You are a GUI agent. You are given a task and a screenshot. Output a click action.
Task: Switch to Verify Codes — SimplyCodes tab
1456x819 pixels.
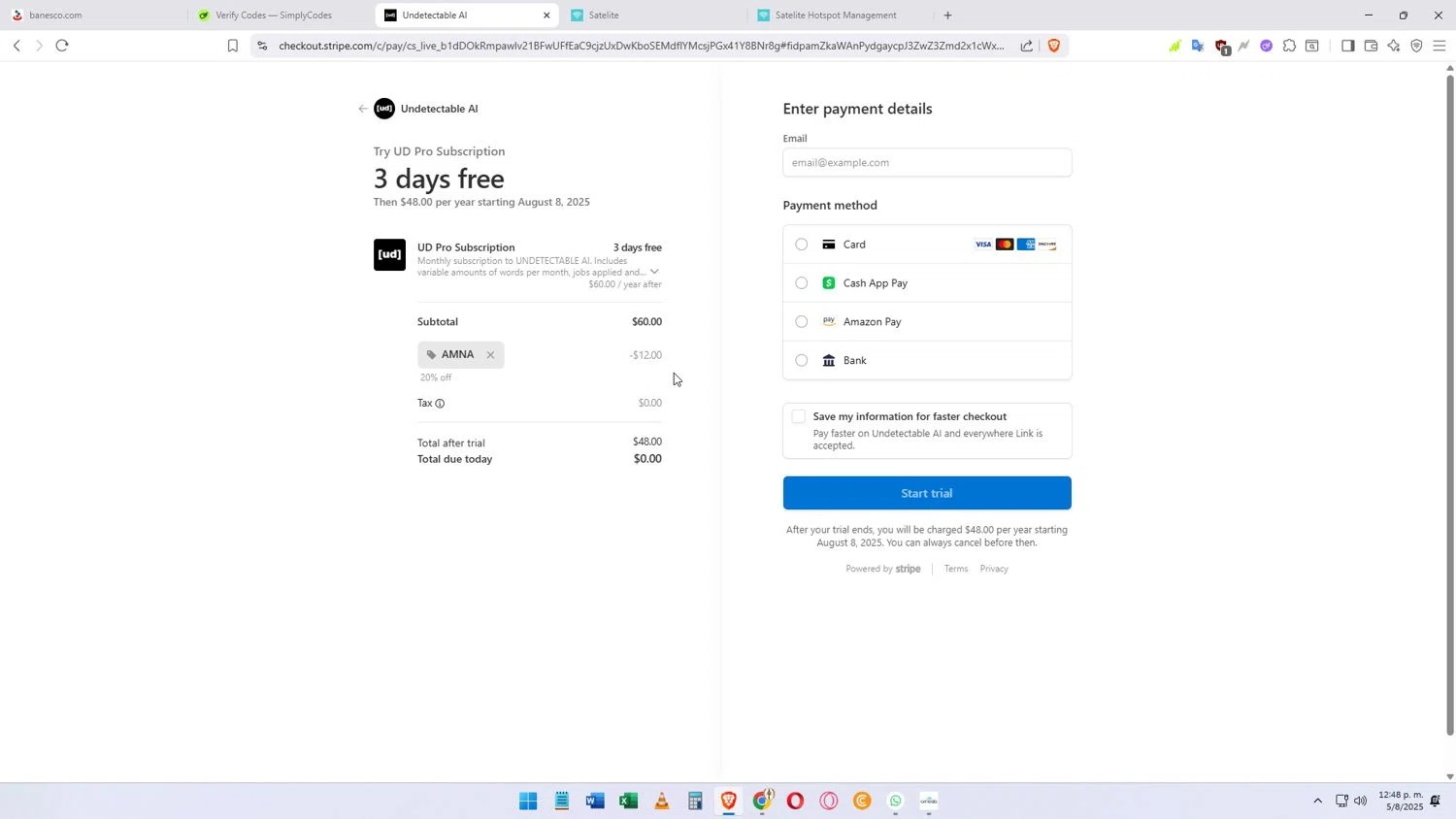point(281,16)
